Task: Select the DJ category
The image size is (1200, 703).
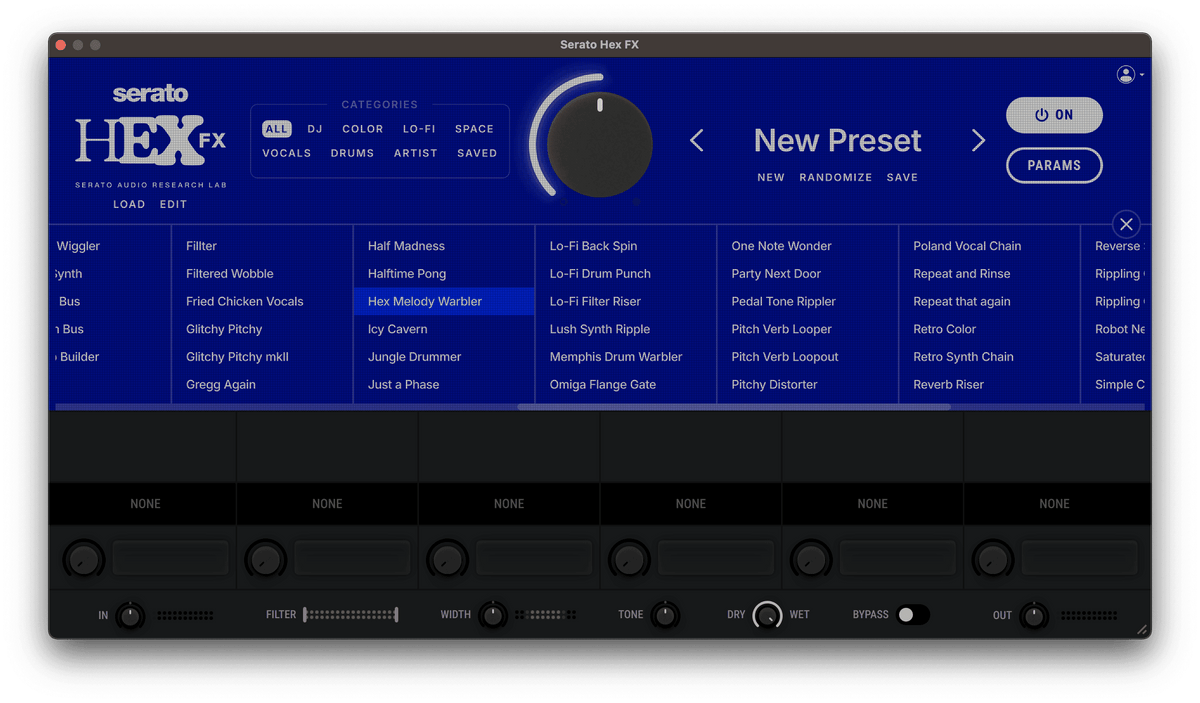Action: [x=315, y=129]
